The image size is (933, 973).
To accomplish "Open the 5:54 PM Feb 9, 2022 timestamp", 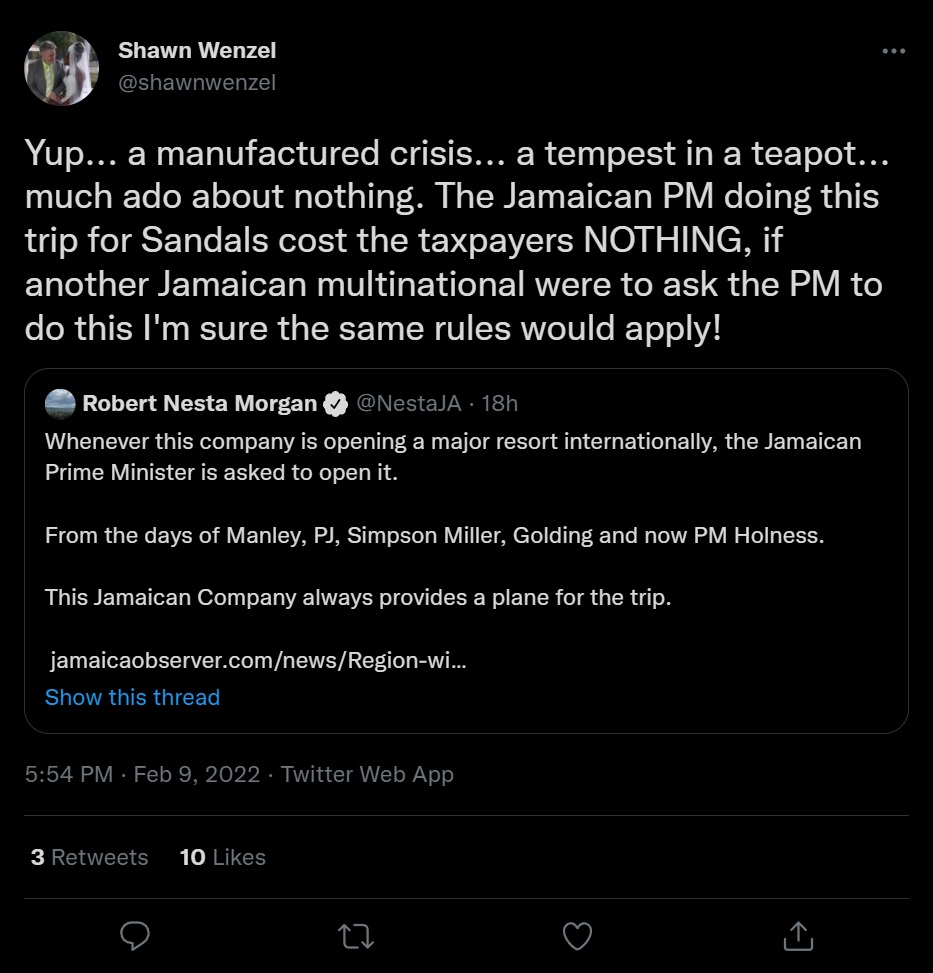I will pos(142,774).
